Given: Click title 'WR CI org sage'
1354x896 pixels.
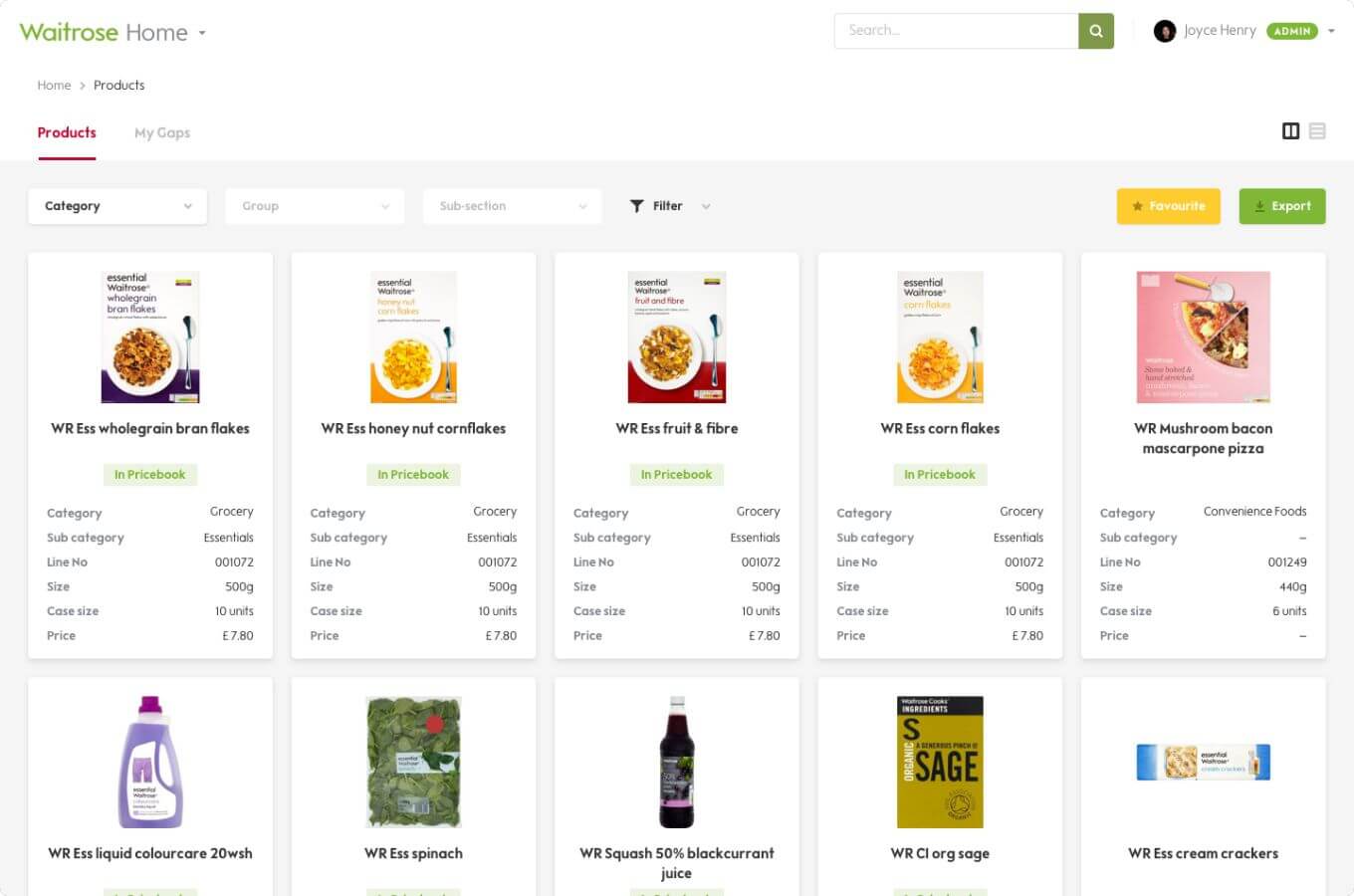Looking at the screenshot, I should (940, 853).
